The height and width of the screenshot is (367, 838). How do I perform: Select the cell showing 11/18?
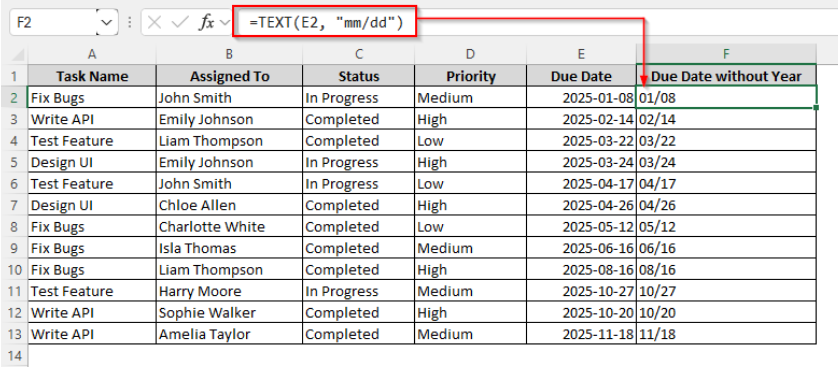tap(726, 334)
